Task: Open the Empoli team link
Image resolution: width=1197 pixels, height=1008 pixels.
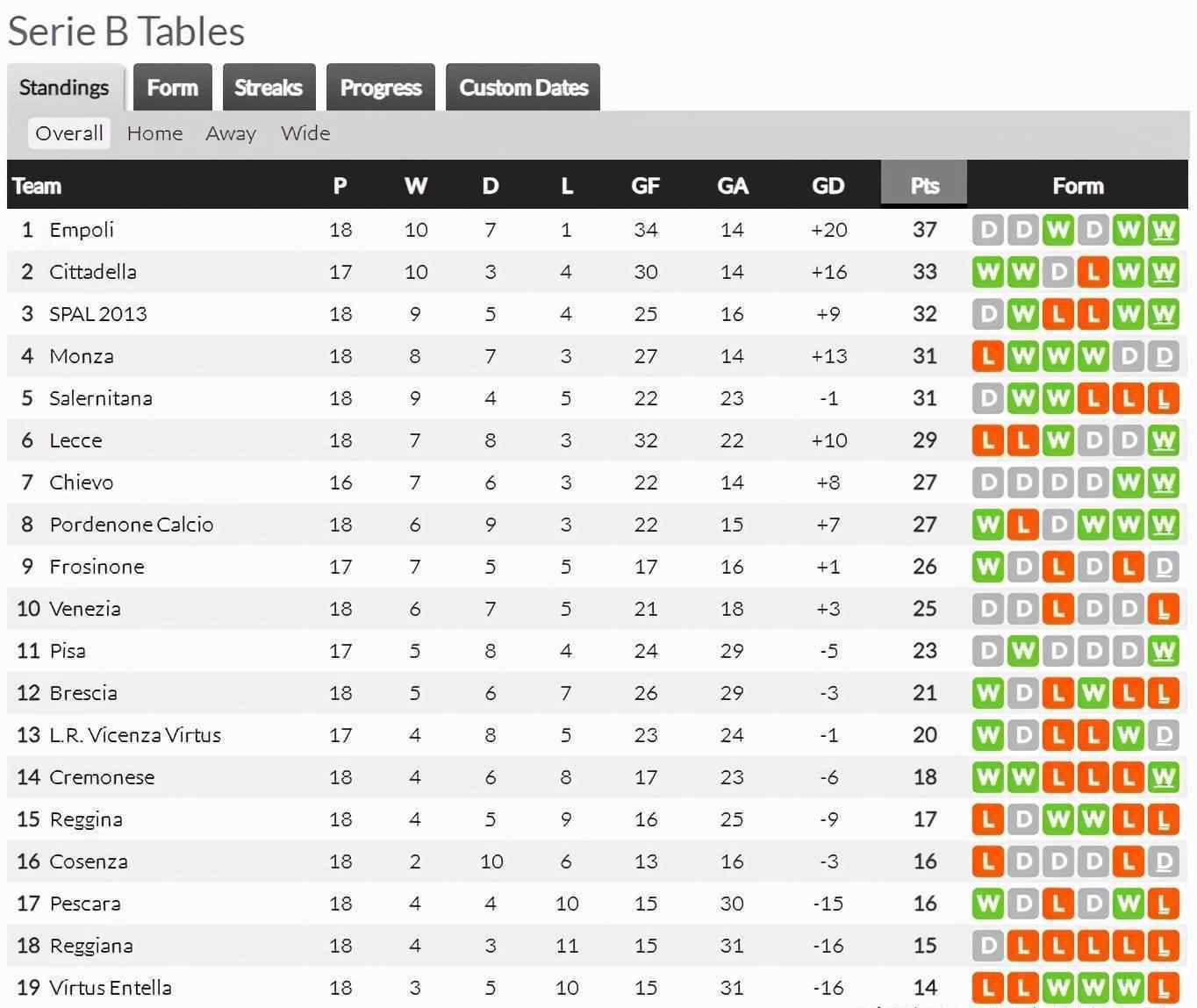Action: [82, 230]
